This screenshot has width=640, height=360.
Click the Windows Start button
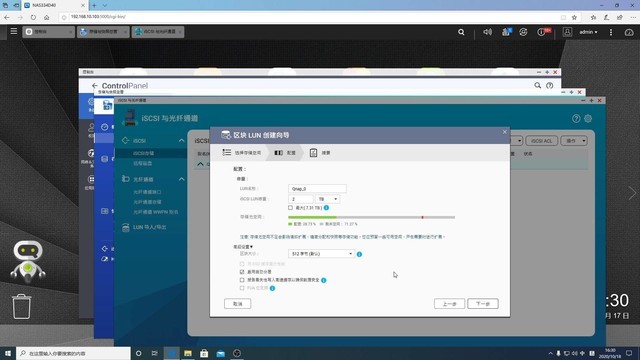[8, 353]
